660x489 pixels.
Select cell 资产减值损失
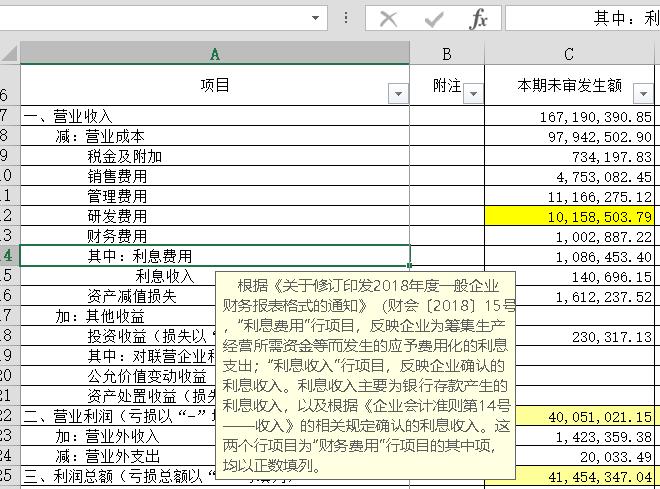click(118, 296)
